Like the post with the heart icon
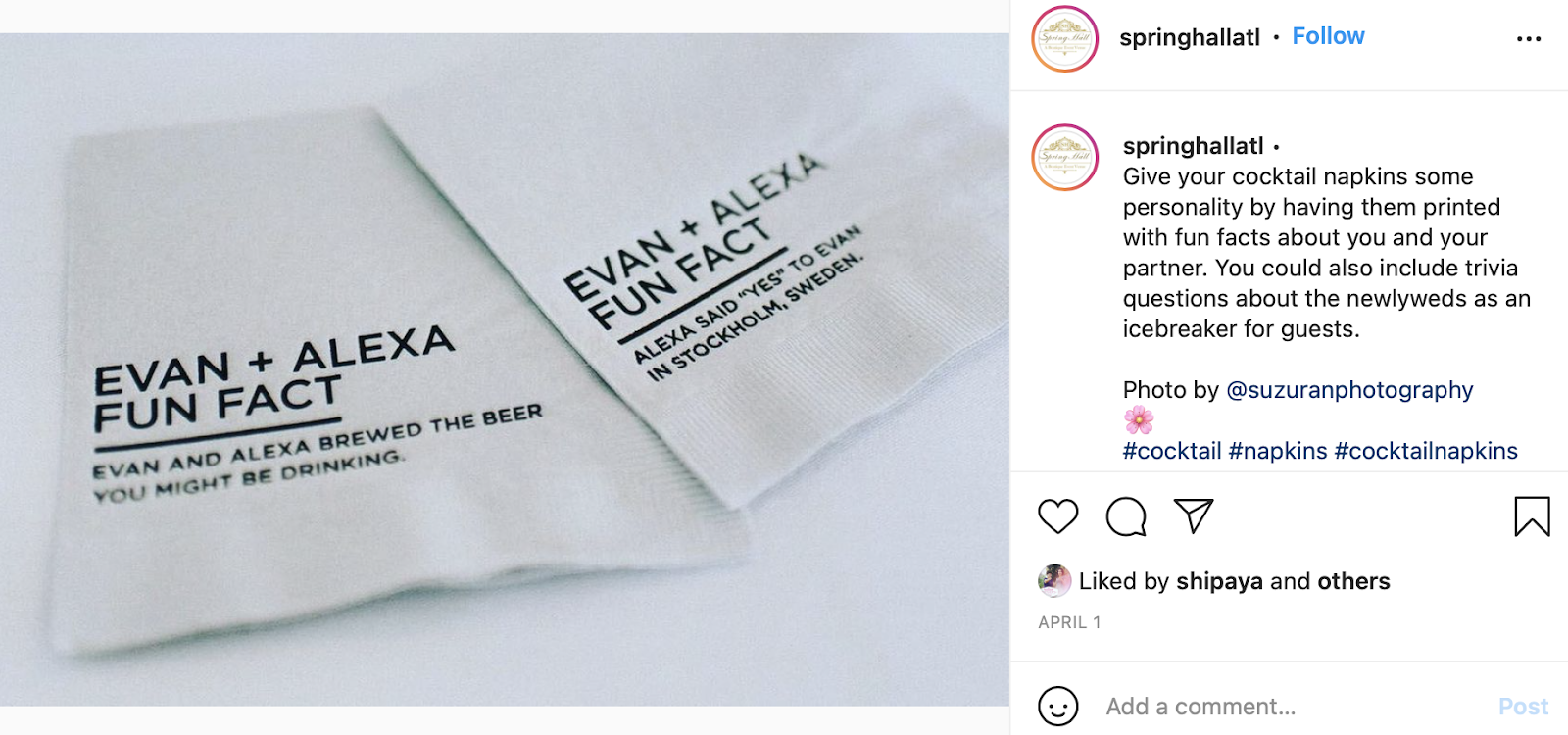This screenshot has height=735, width=1568. coord(1057,516)
